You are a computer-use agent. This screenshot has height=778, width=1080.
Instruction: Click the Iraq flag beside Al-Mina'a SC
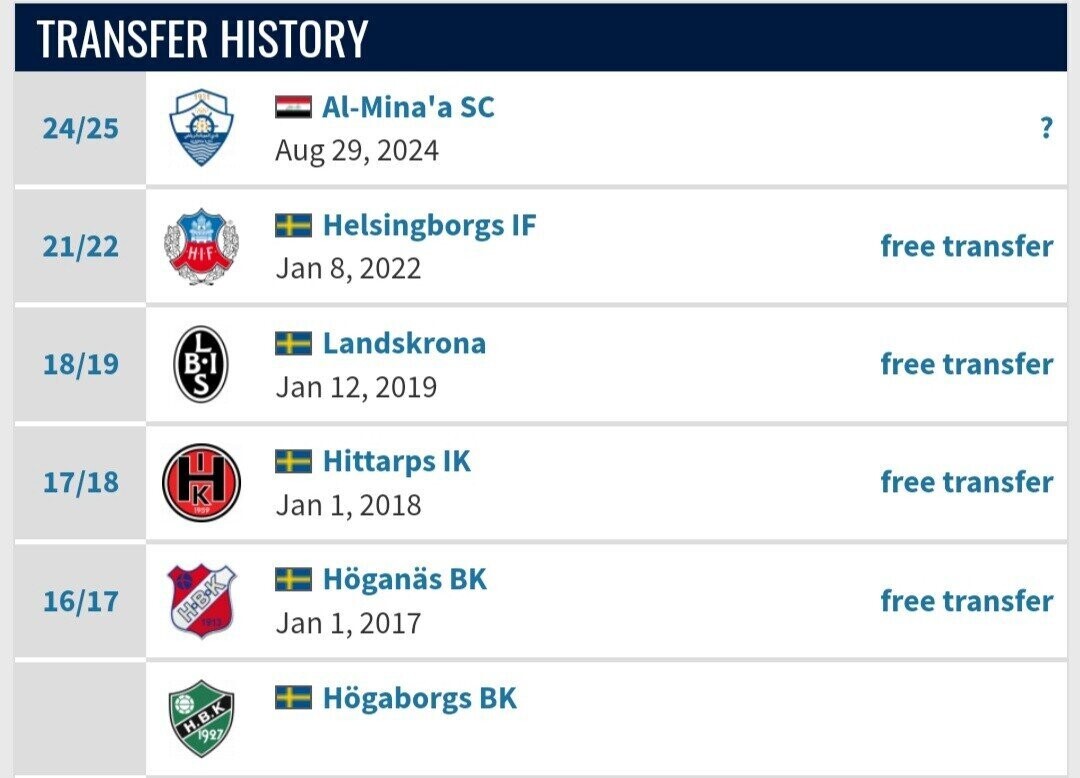point(293,107)
